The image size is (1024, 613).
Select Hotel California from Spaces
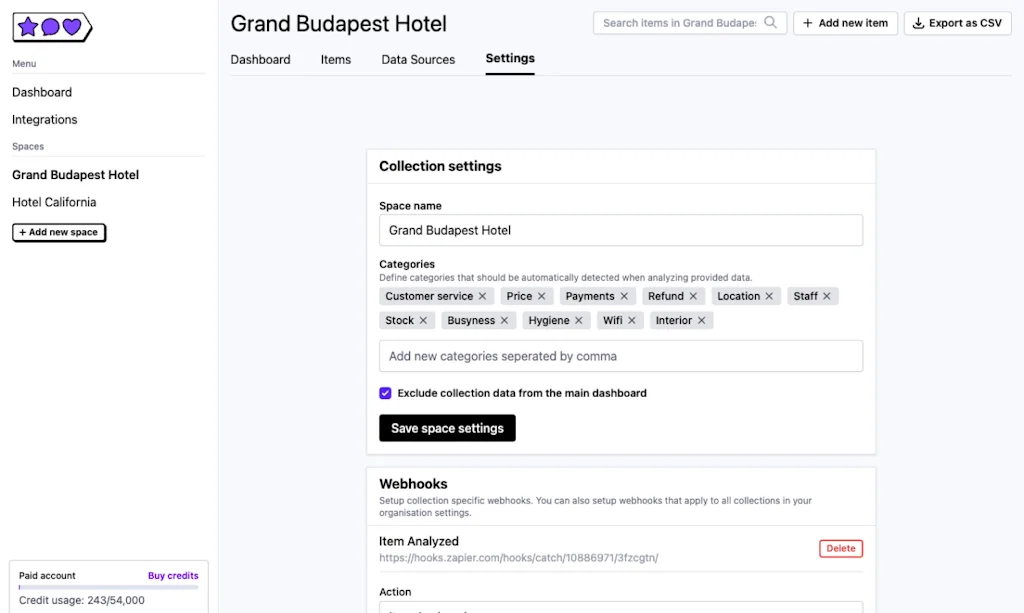click(x=54, y=202)
